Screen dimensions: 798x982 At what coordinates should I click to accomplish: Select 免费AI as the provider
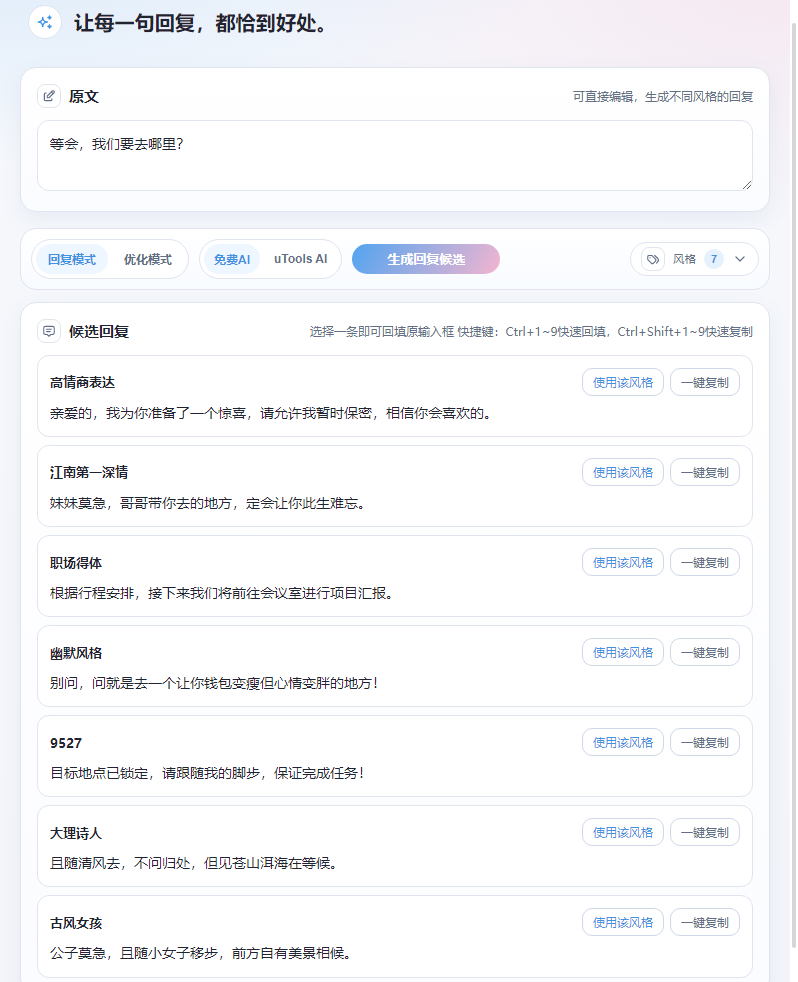coord(232,259)
